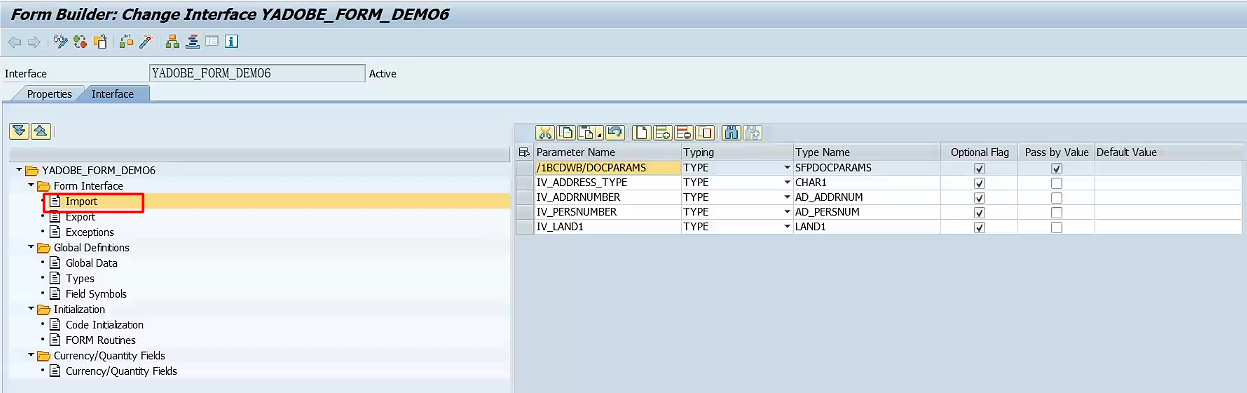Open the Where-Used hierarchy icon
Viewport: 1247px width, 393px height.
pyautogui.click(x=172, y=42)
